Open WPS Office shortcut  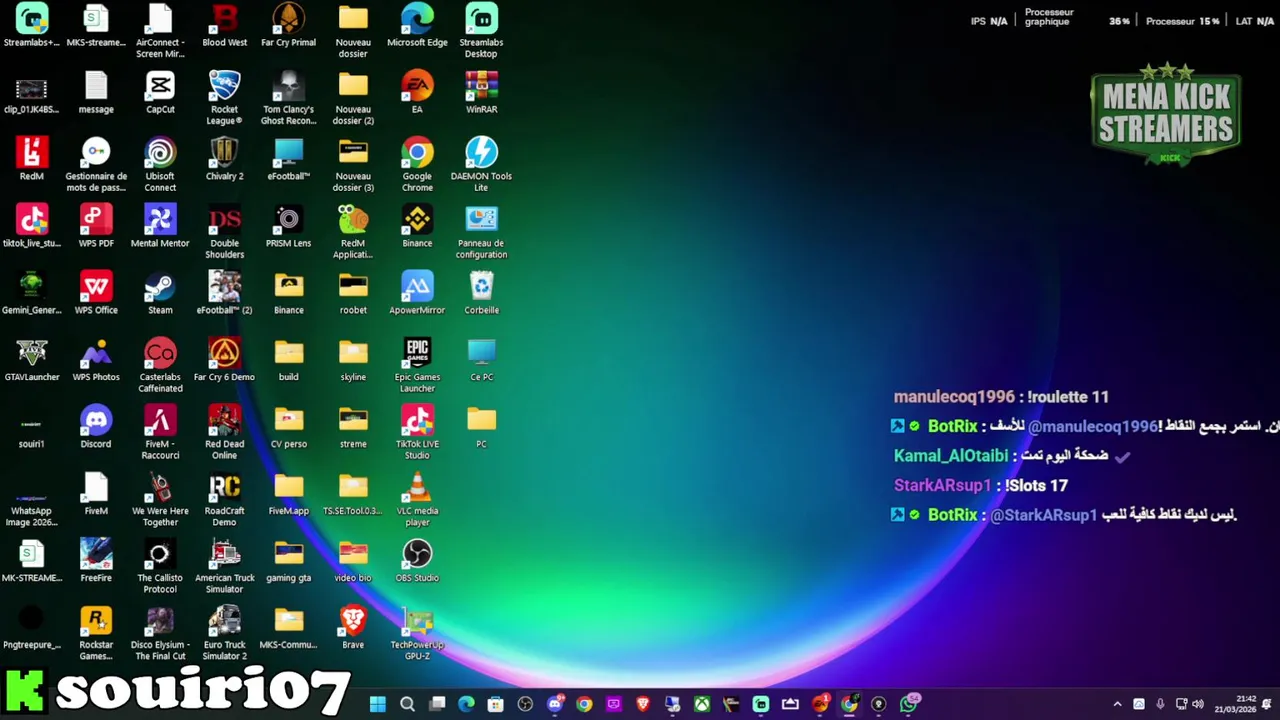click(x=96, y=293)
